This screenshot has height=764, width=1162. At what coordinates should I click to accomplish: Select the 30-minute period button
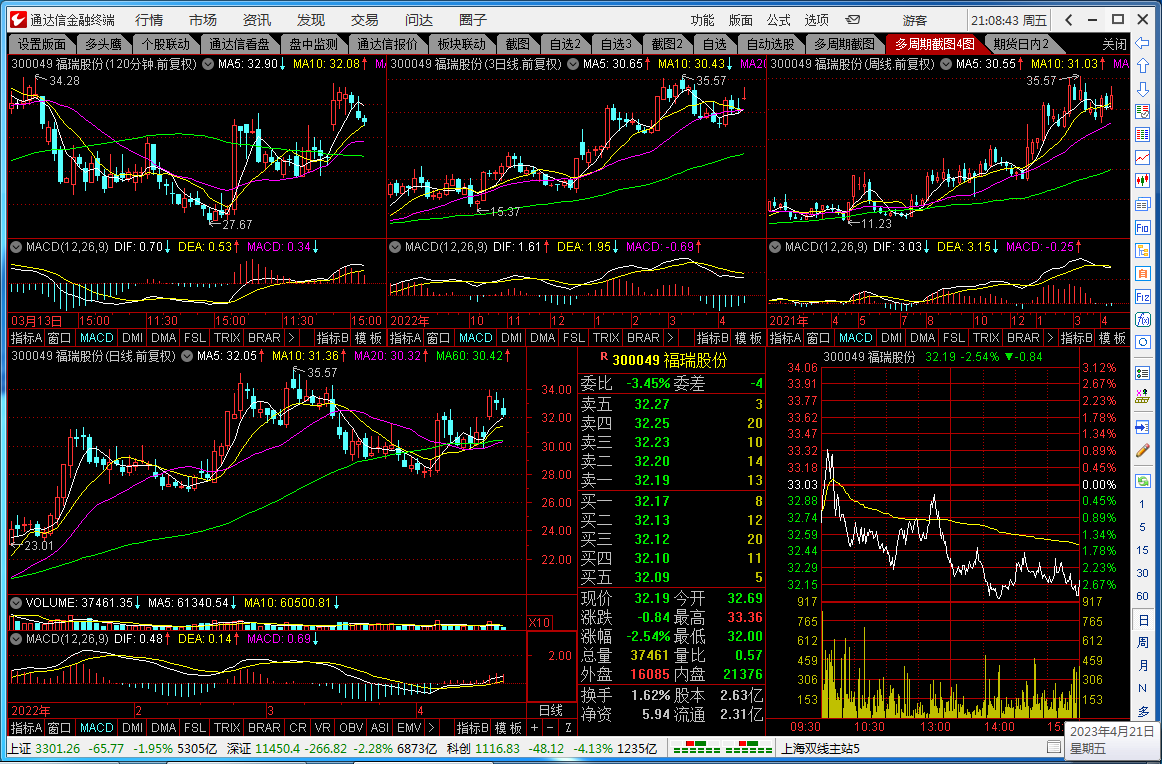(x=1143, y=573)
